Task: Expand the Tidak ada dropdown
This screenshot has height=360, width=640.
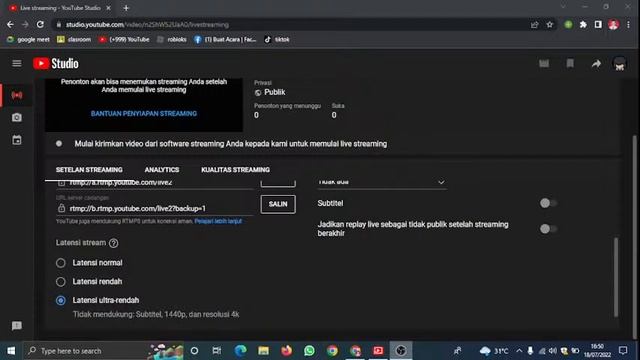Action: pyautogui.click(x=382, y=183)
